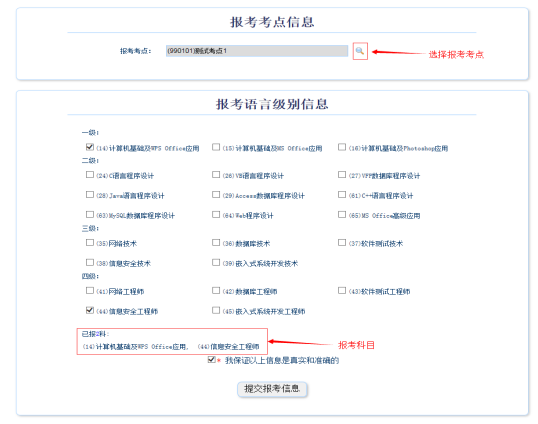This screenshot has height=424, width=538.
Task: Click the 报考考点信息 section heading
Action: click(272, 22)
